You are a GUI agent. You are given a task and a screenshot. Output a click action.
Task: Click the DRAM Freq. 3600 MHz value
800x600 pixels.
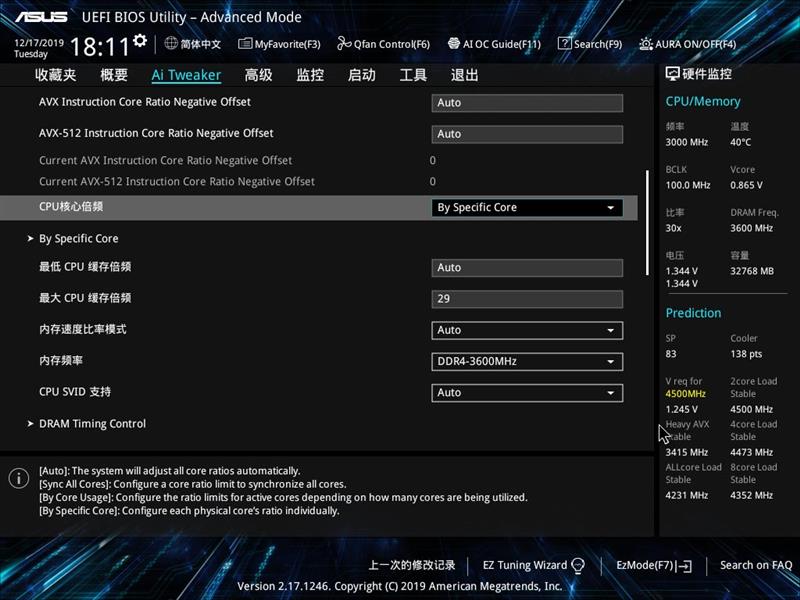pos(751,228)
